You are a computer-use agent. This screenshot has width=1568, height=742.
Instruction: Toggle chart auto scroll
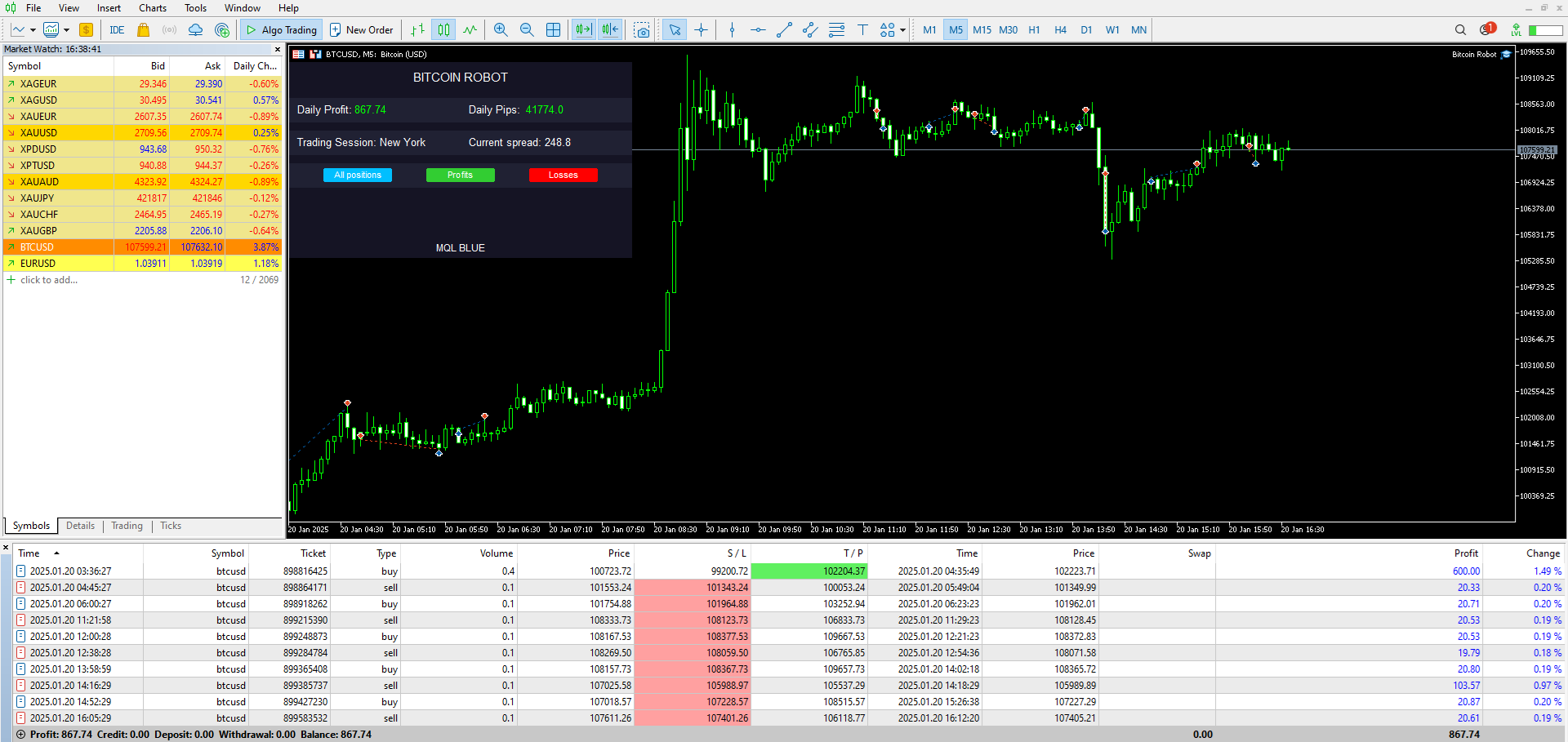point(583,30)
